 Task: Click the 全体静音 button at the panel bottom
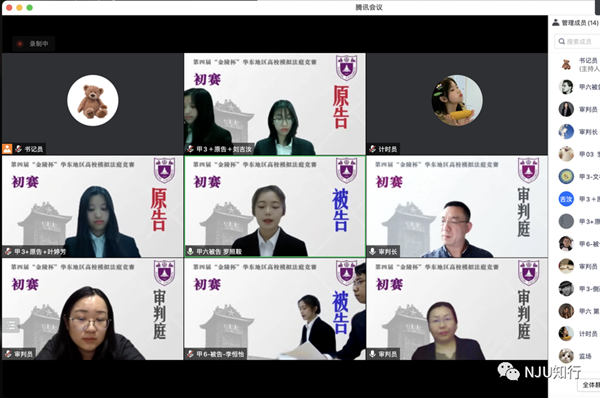tap(589, 385)
